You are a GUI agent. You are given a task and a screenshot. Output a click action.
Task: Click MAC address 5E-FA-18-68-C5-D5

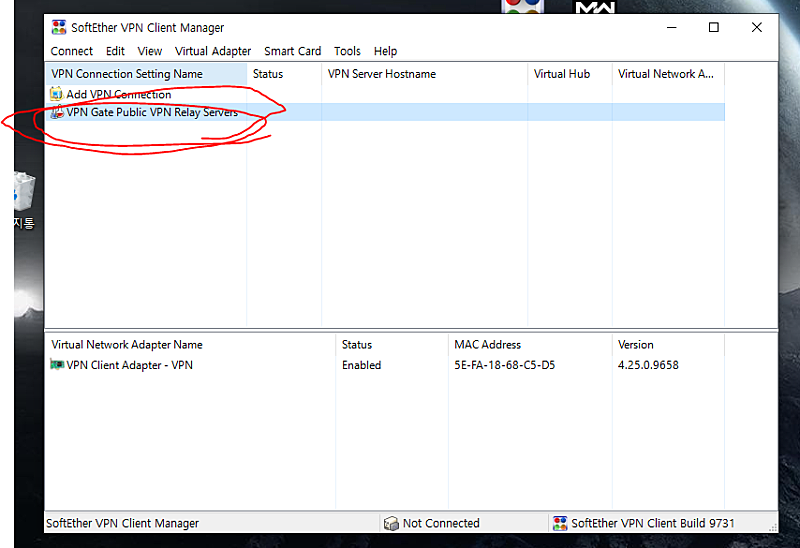[x=505, y=365]
